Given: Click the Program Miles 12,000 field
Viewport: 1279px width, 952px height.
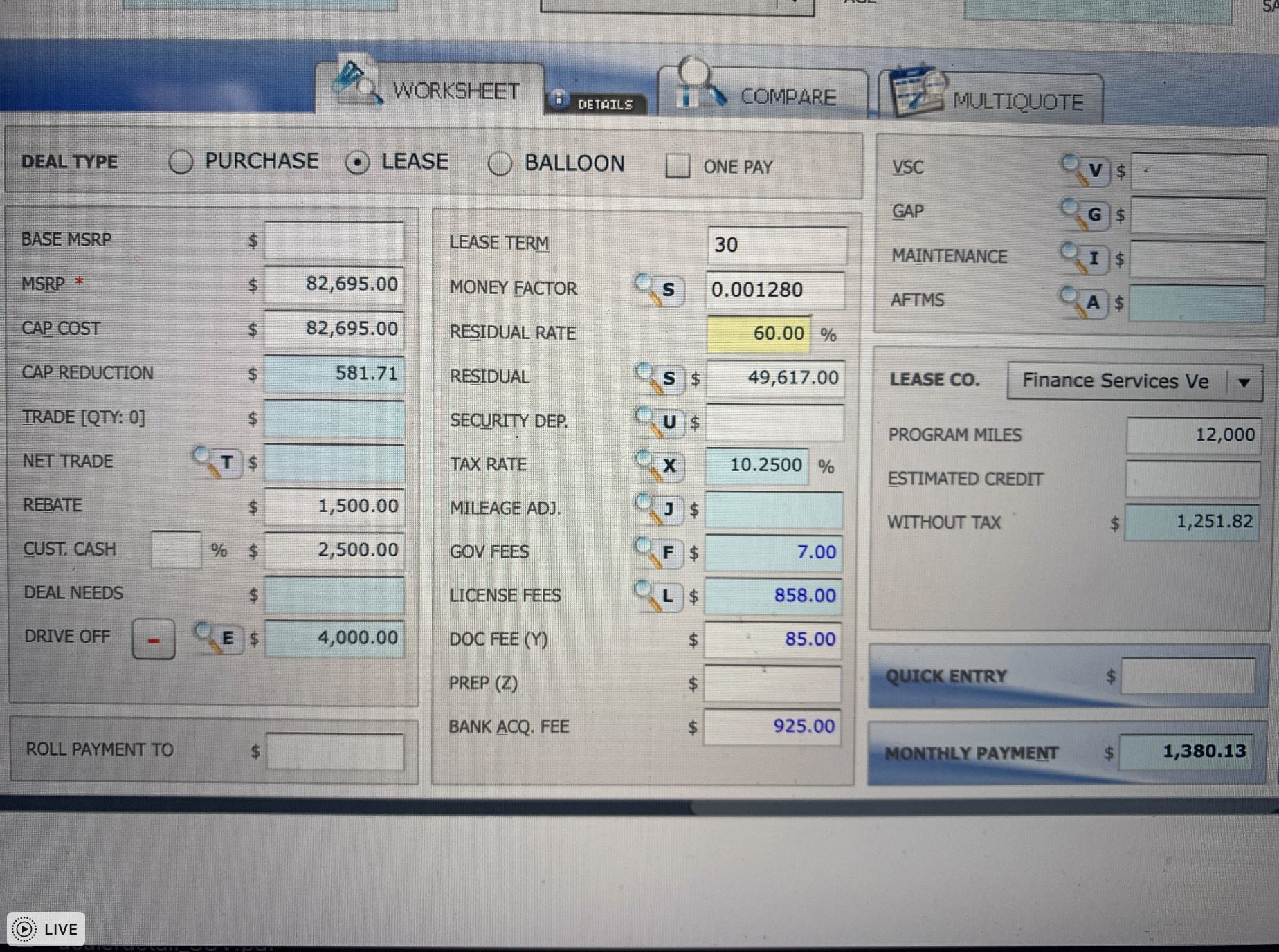Looking at the screenshot, I should pos(1194,436).
